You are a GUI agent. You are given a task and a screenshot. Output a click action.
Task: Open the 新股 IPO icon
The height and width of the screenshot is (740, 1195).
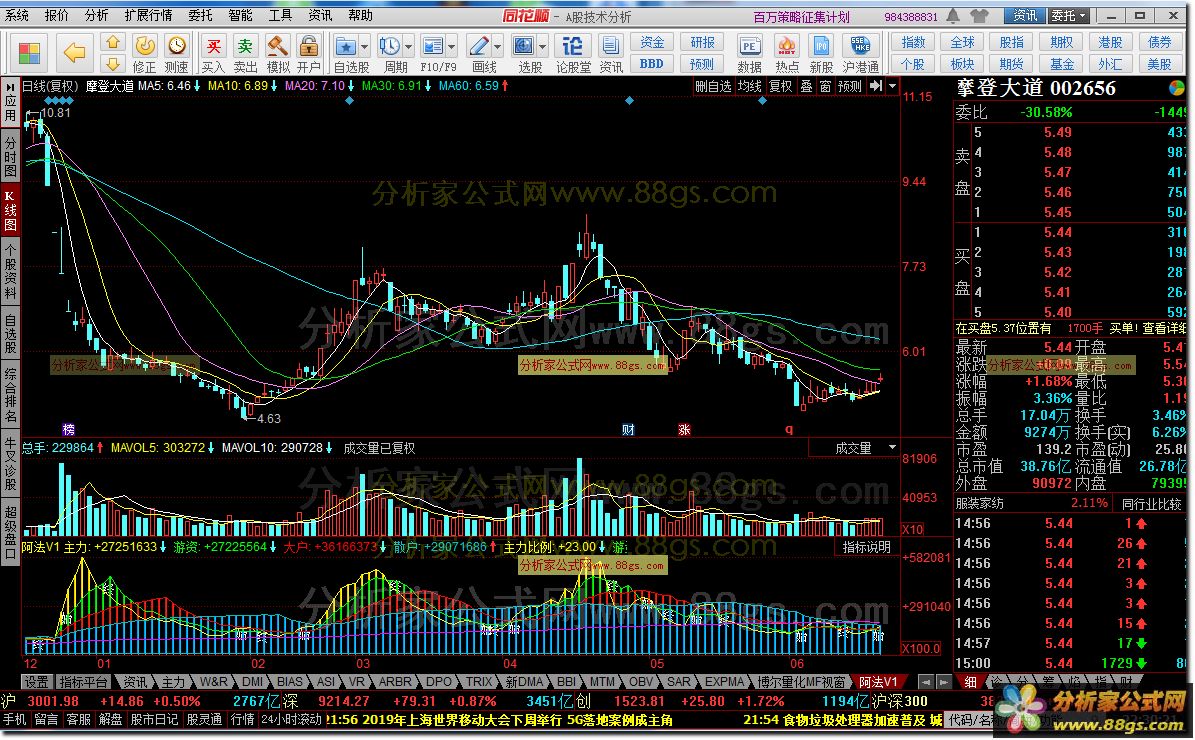tap(821, 46)
